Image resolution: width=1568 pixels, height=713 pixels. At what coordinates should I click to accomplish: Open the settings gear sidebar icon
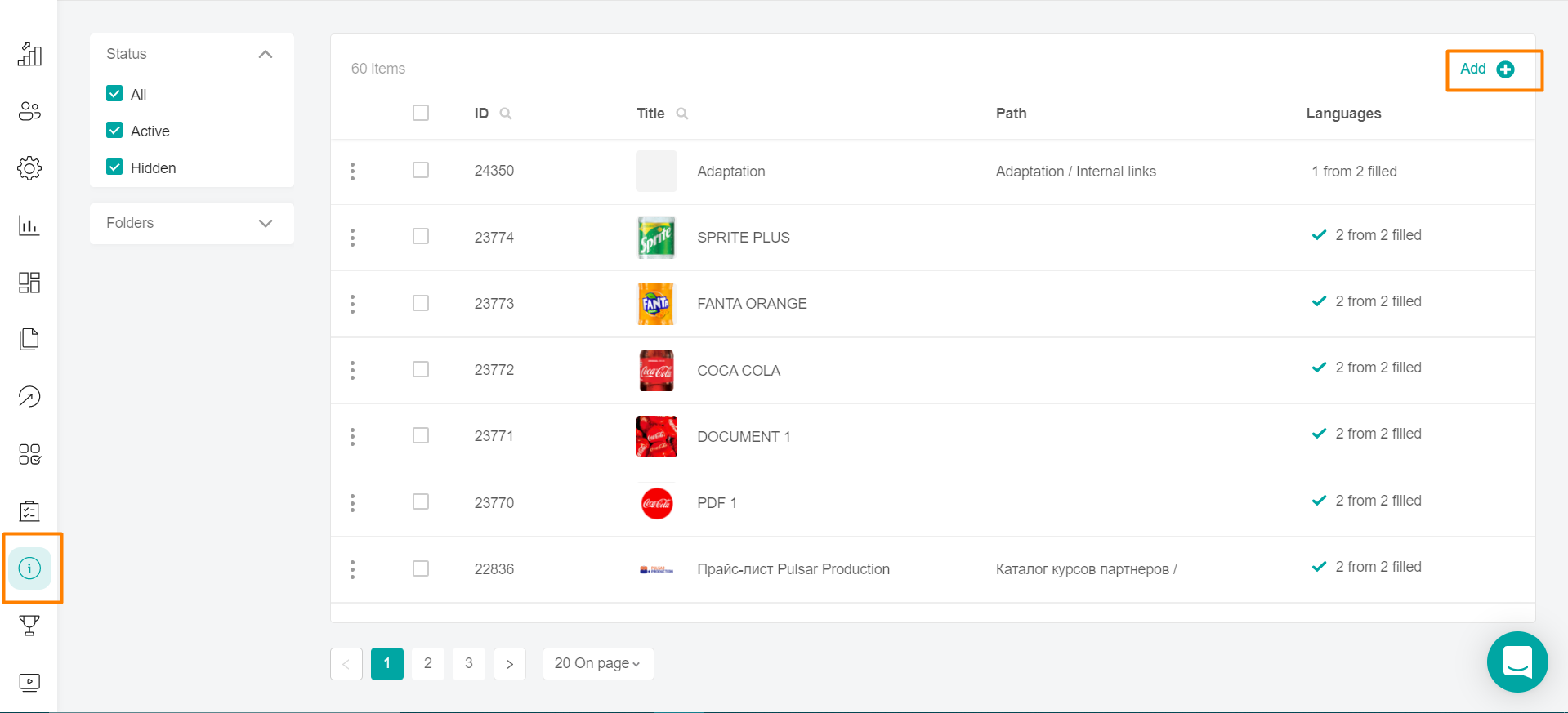[29, 168]
